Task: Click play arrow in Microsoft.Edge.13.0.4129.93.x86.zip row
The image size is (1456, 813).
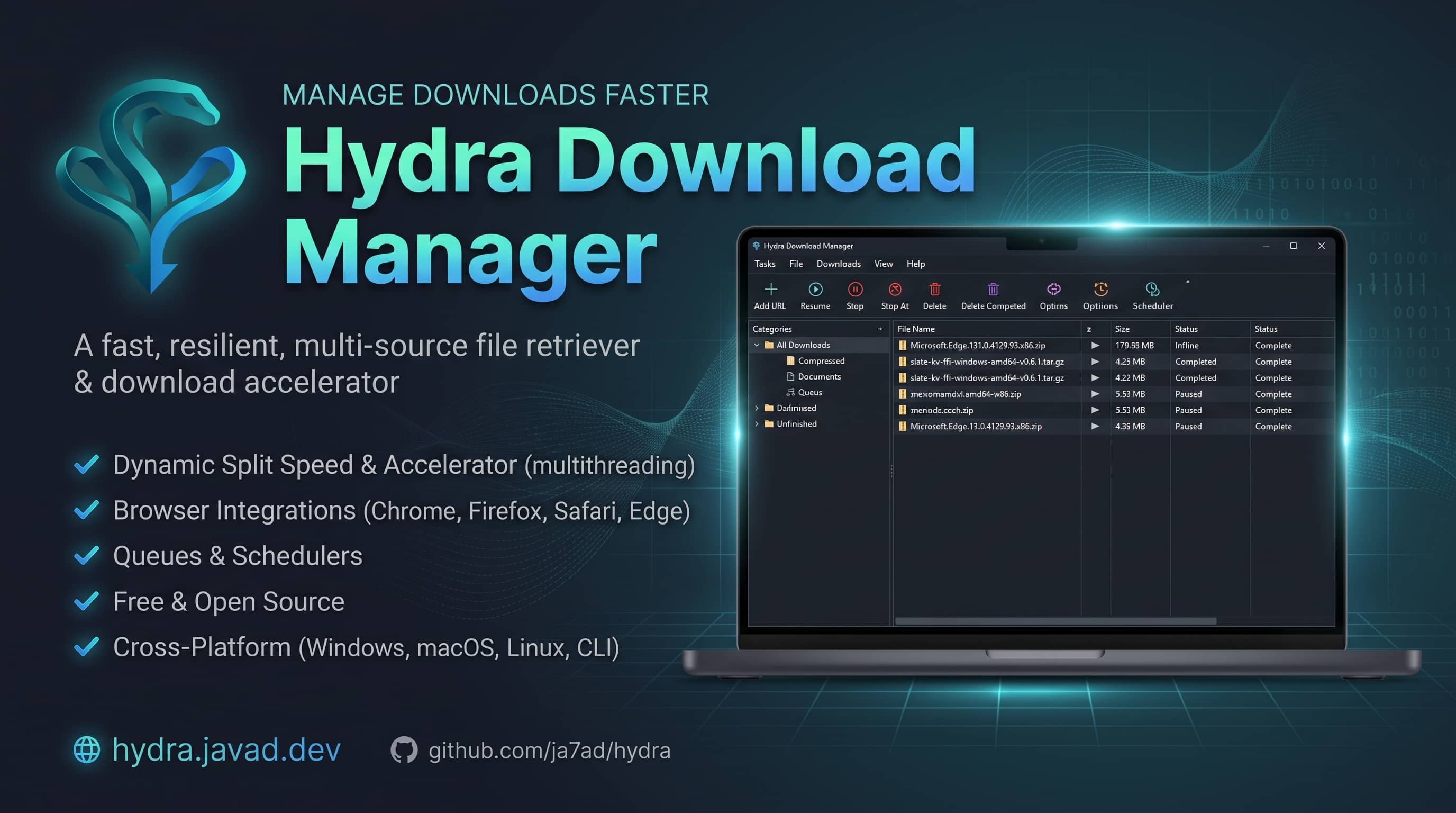Action: click(1095, 426)
